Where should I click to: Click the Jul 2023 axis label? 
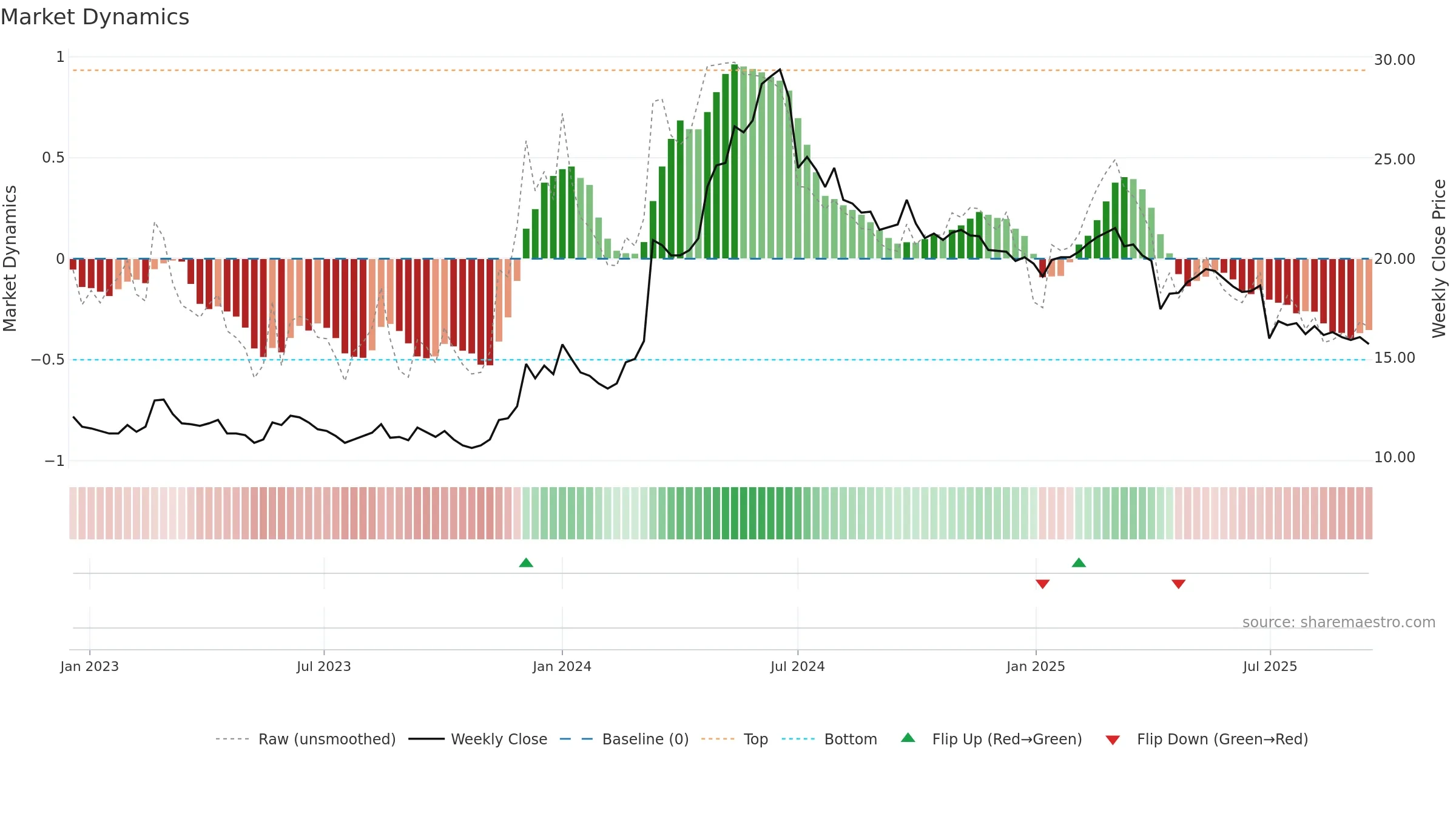324,667
